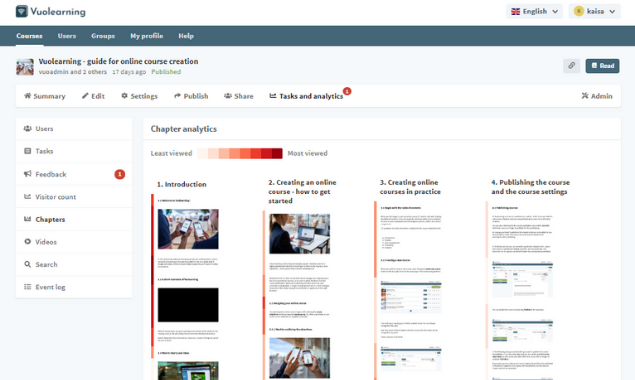This screenshot has height=380, width=635.
Task: Click the sidebar Users people icon
Action: (28, 128)
